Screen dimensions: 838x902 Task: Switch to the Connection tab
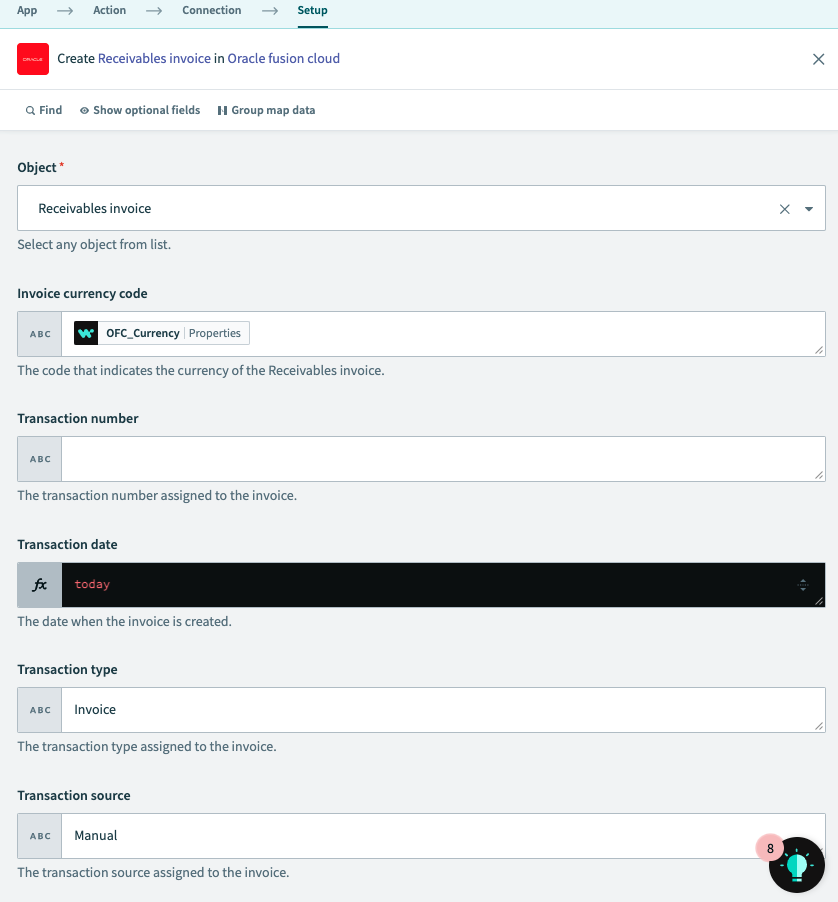[211, 10]
